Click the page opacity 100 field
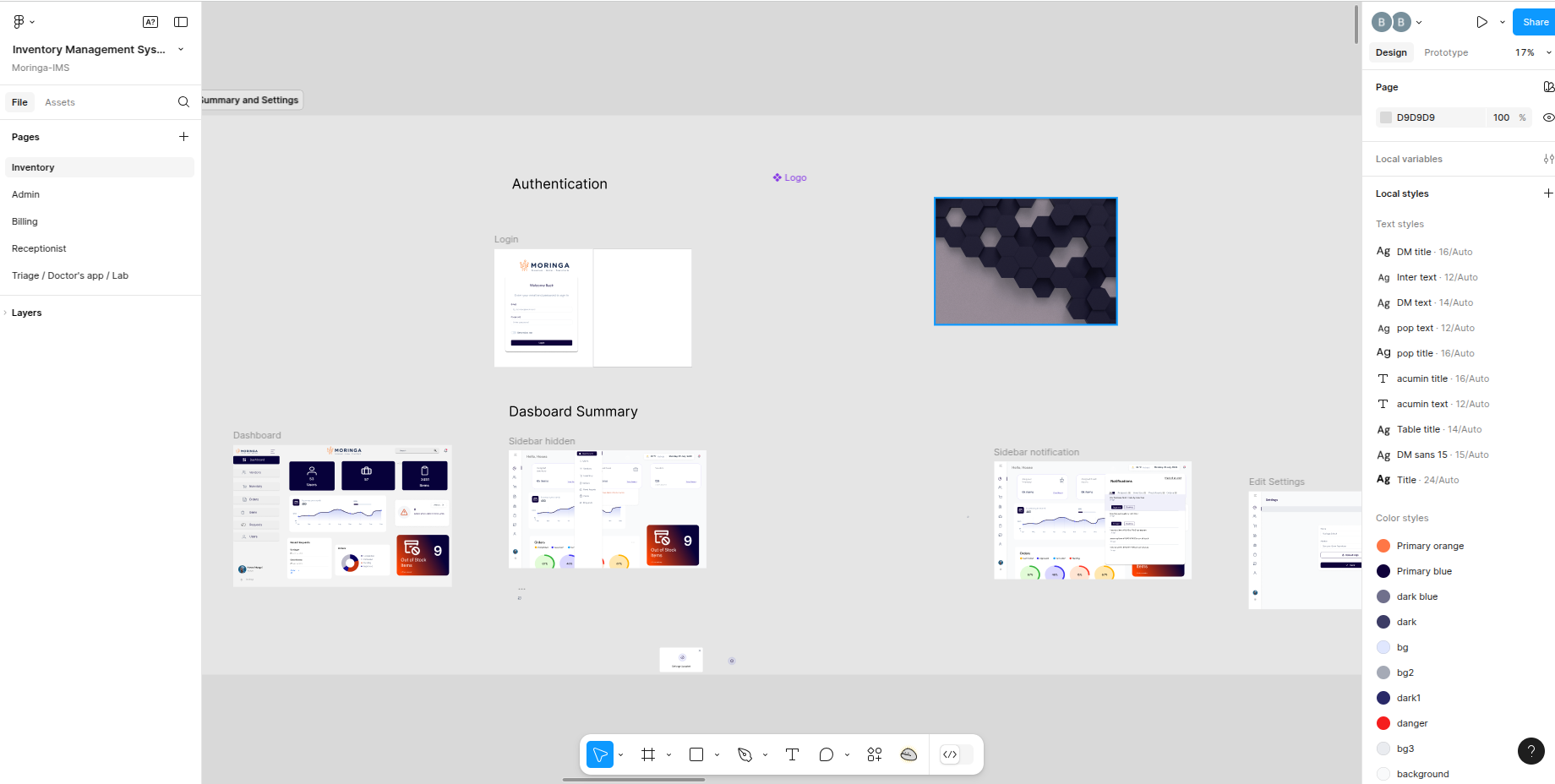Screen dimensions: 1555x784 click(1502, 117)
